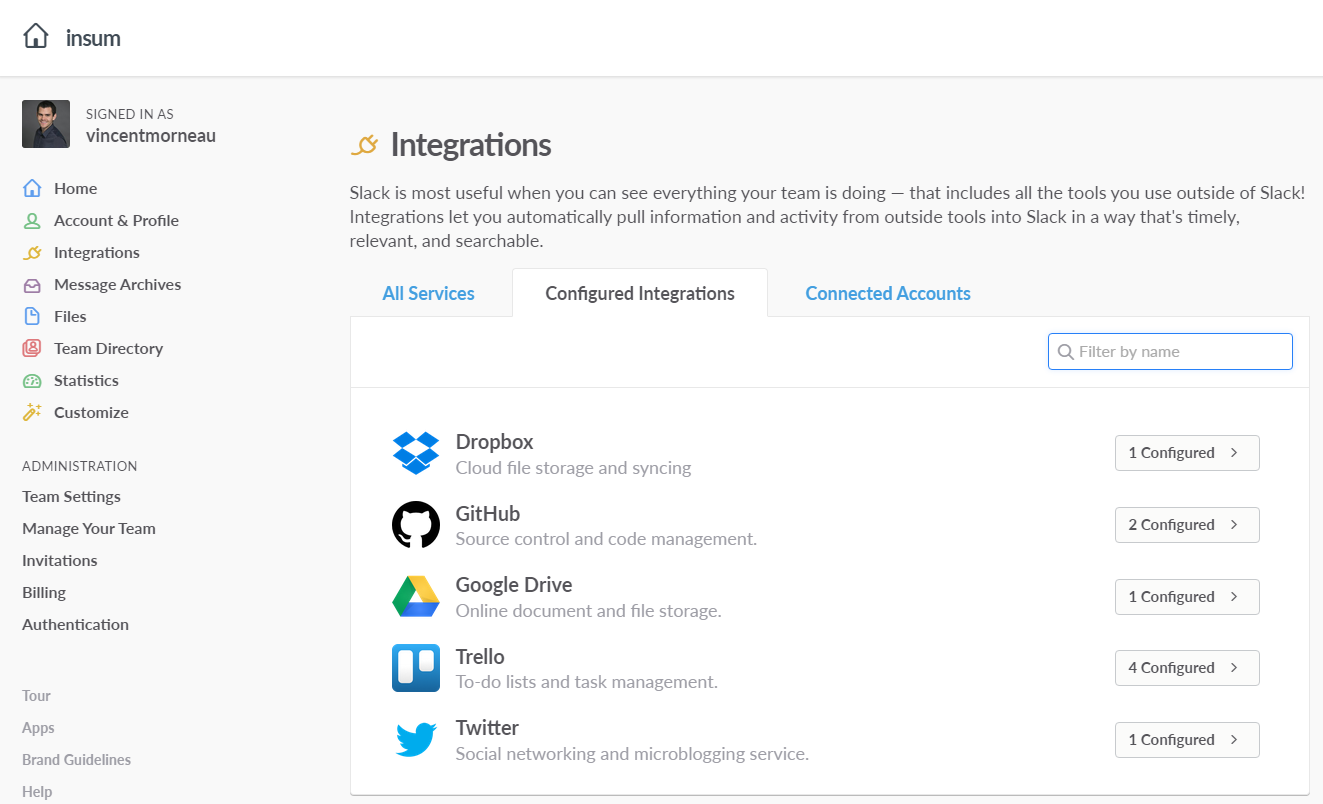Viewport: 1323px width, 804px height.
Task: Click the Statistics gauge icon
Action: tap(33, 380)
